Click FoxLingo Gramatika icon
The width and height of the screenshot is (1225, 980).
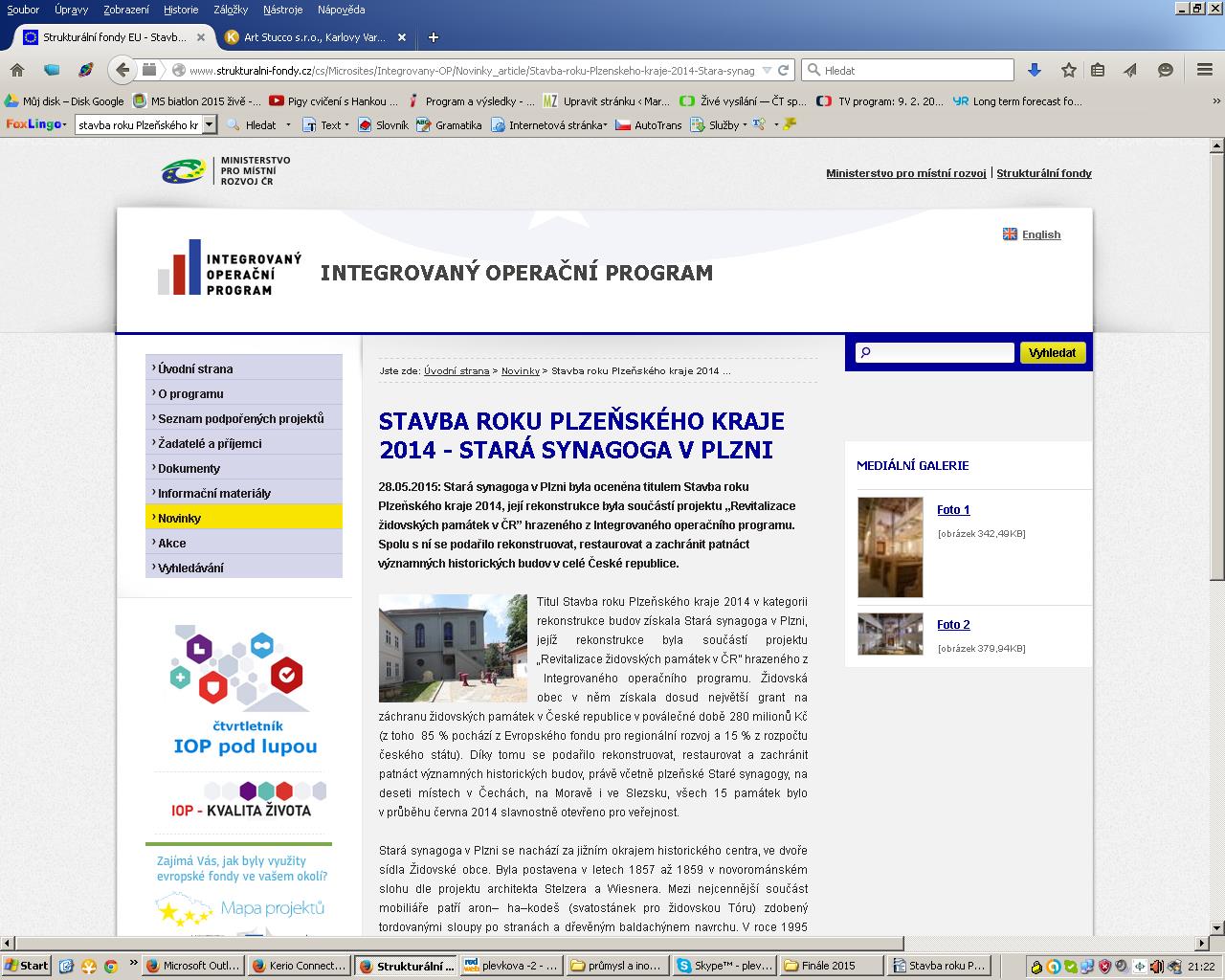click(x=449, y=124)
